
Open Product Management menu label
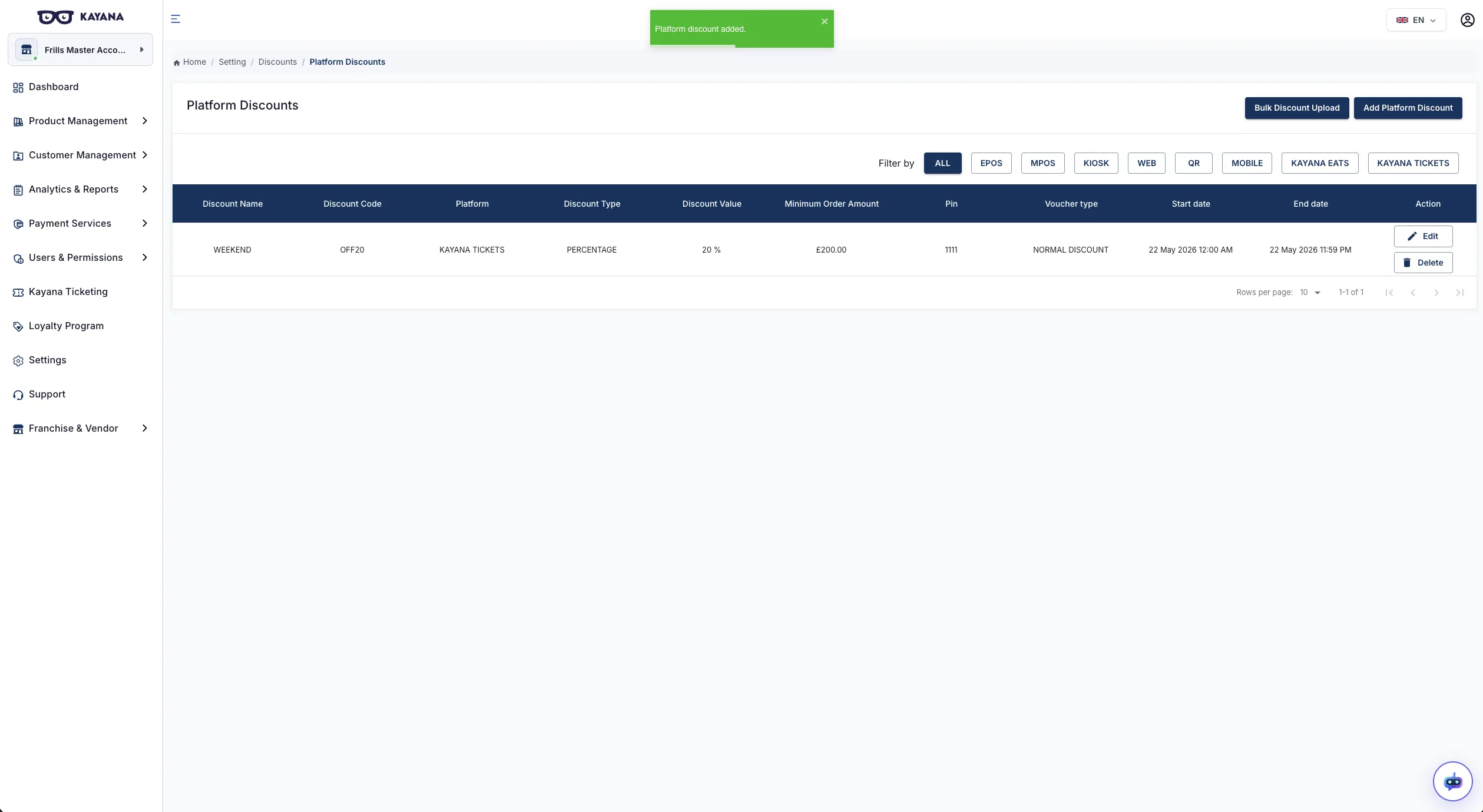(78, 121)
